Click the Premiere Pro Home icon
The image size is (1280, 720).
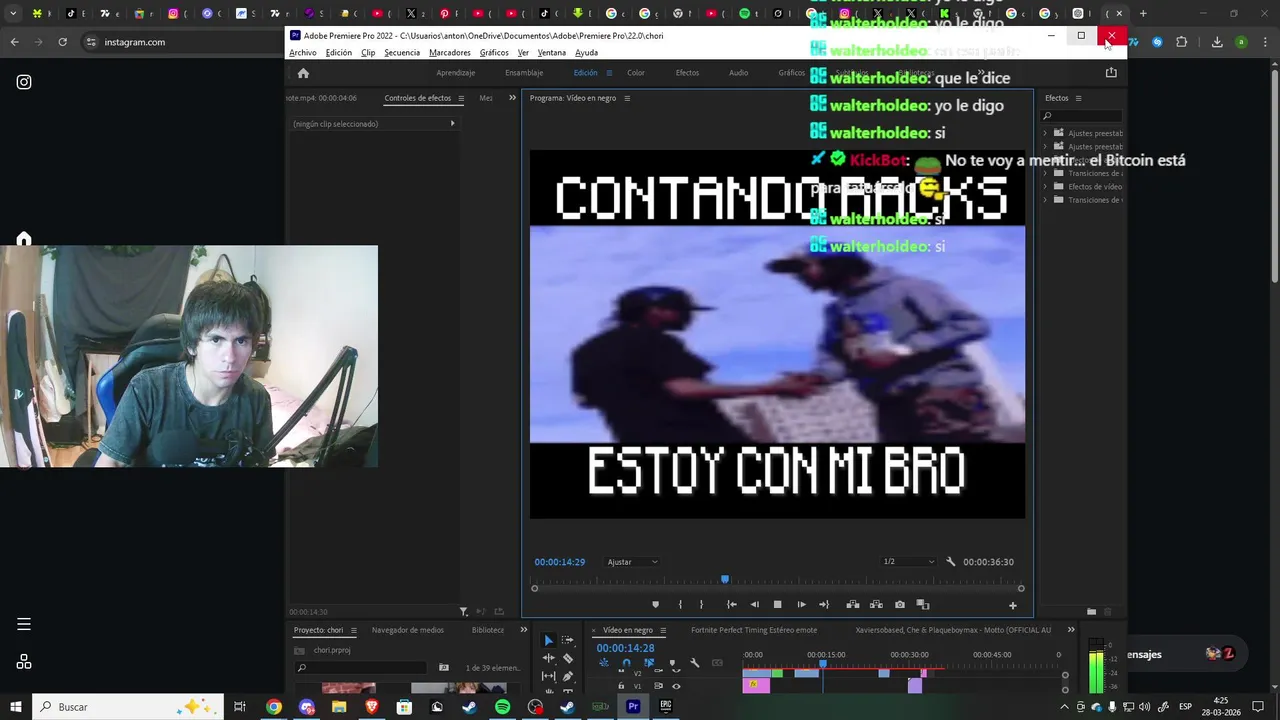(x=303, y=73)
